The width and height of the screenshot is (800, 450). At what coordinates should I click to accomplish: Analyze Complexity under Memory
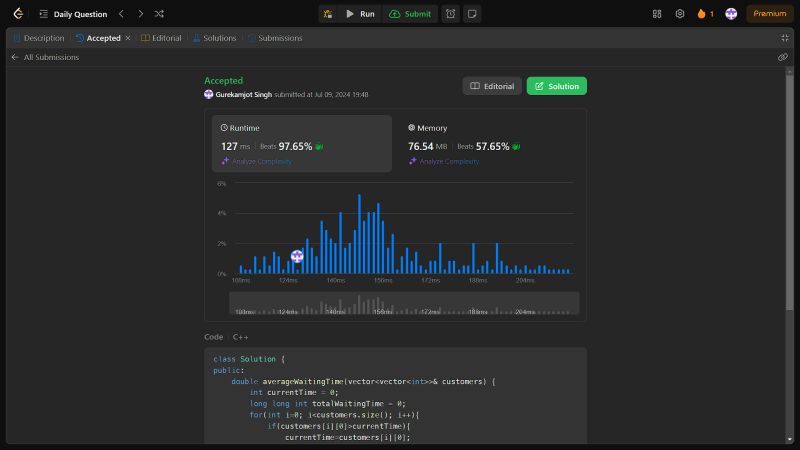(x=444, y=161)
